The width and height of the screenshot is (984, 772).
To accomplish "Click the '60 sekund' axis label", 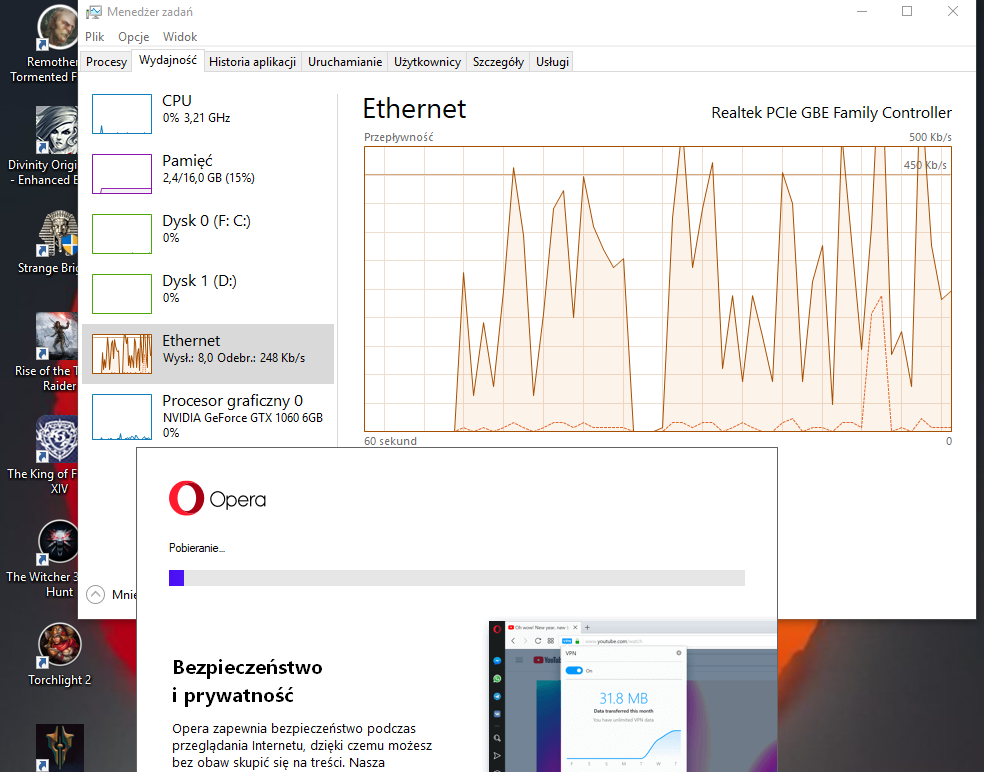I will pyautogui.click(x=390, y=441).
